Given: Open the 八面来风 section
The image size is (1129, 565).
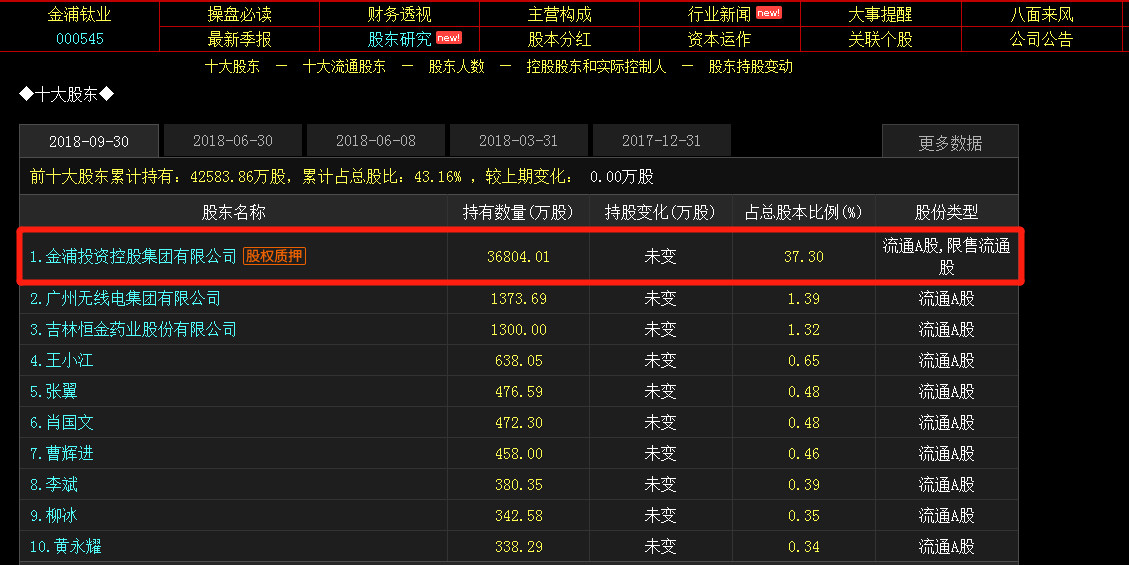Looking at the screenshot, I should [x=1041, y=14].
